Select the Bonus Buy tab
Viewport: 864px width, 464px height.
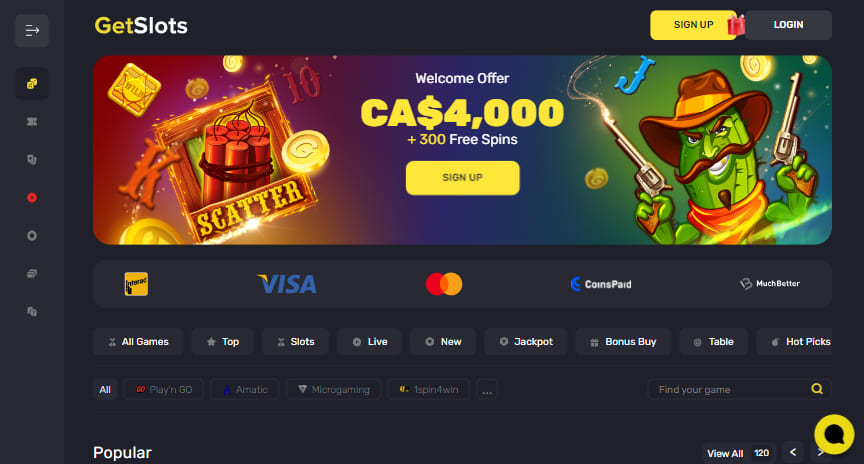click(623, 342)
